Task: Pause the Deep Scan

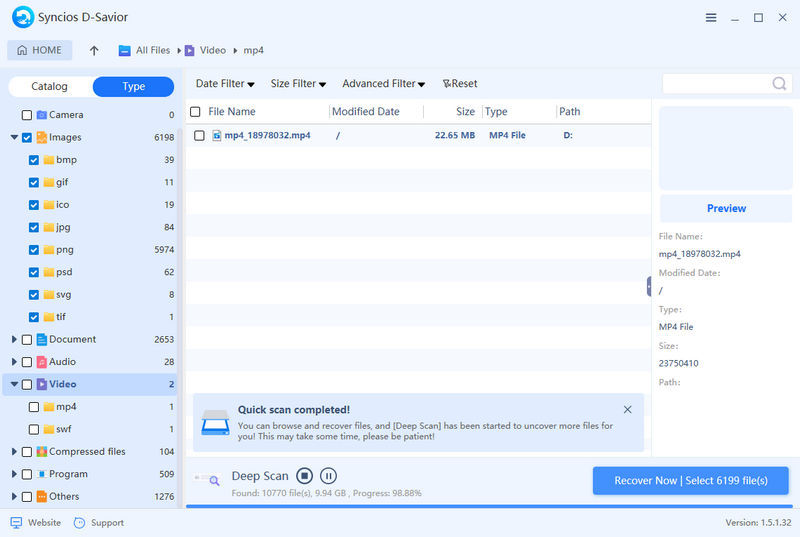Action: 328,476
